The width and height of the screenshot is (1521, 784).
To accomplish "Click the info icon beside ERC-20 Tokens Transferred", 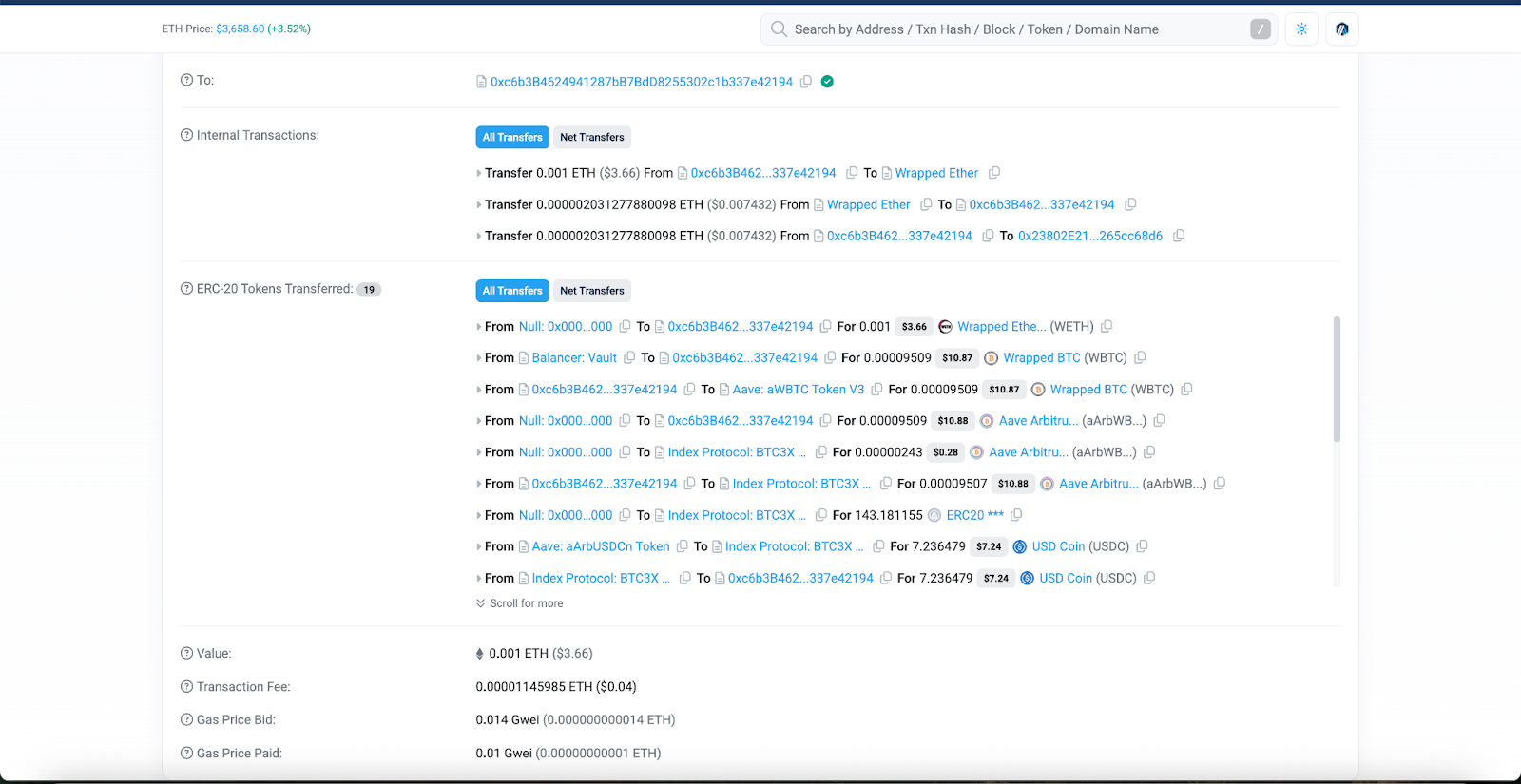I will [x=186, y=289].
